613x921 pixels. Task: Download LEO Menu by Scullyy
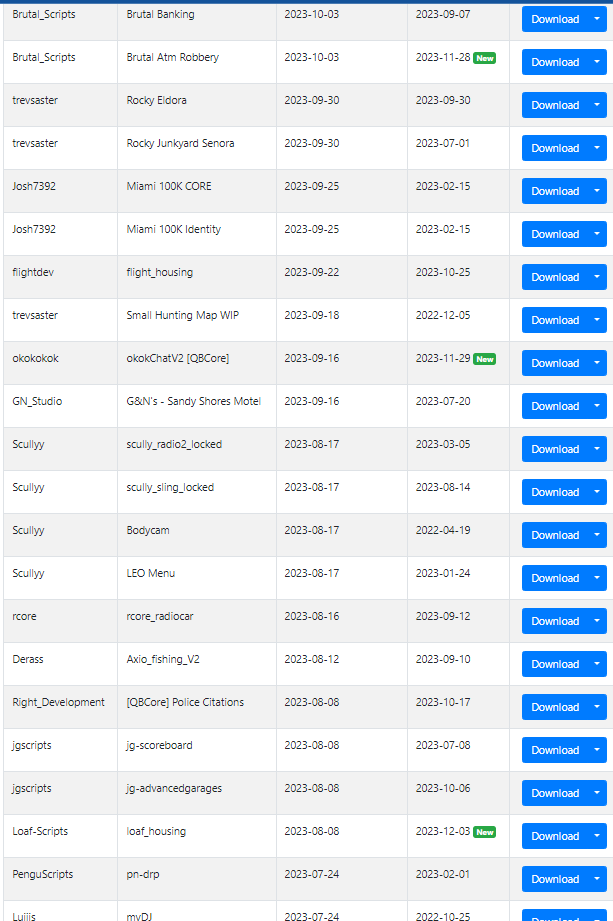[x=555, y=578]
